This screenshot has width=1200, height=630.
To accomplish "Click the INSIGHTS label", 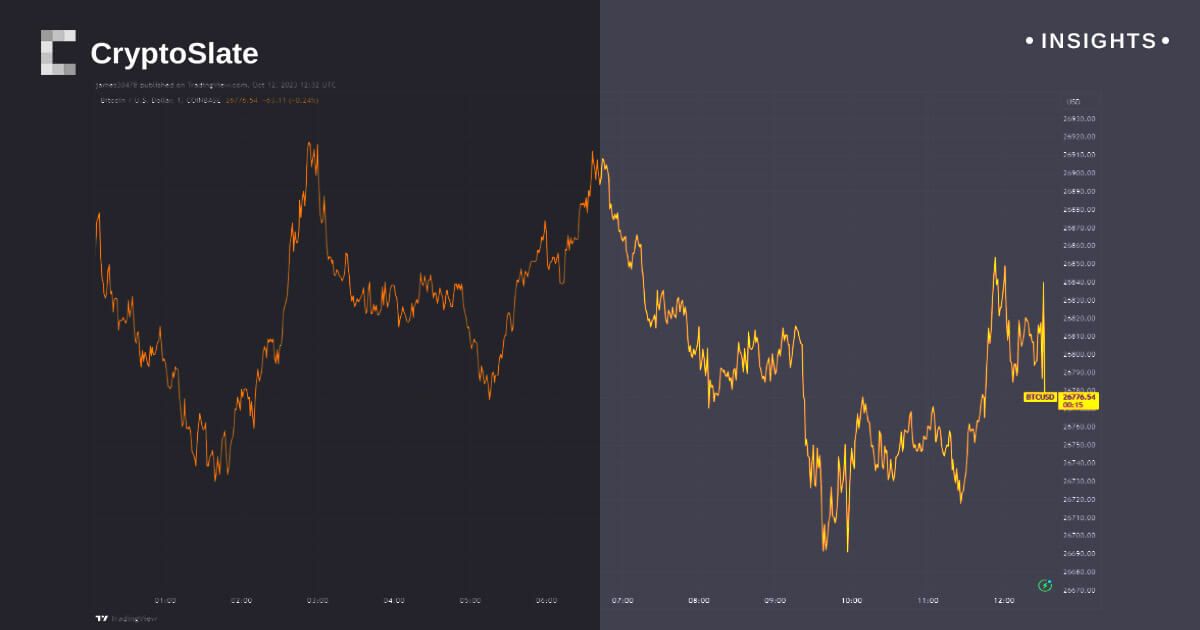I will [x=1098, y=41].
